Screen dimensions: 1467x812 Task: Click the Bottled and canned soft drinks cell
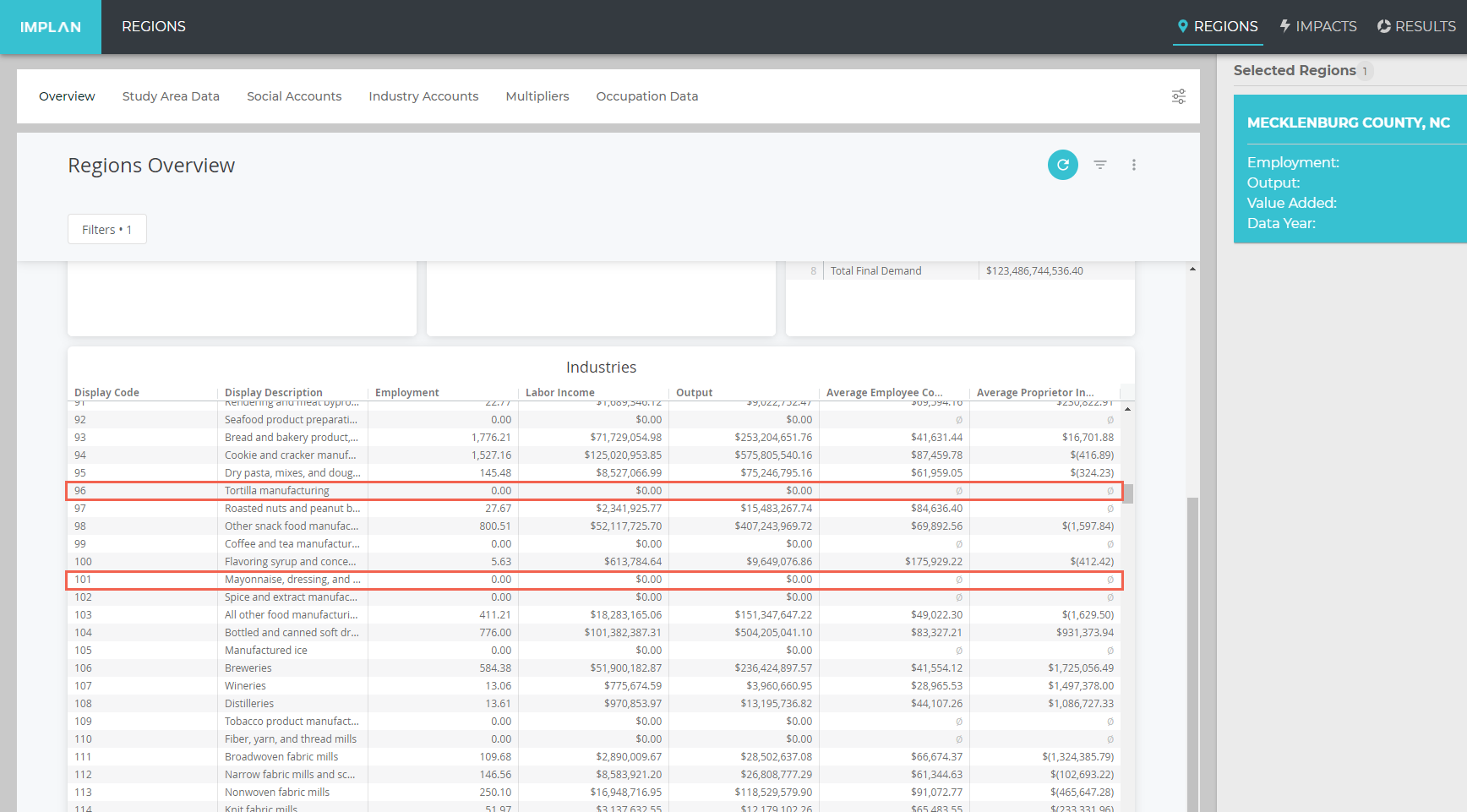pos(292,633)
